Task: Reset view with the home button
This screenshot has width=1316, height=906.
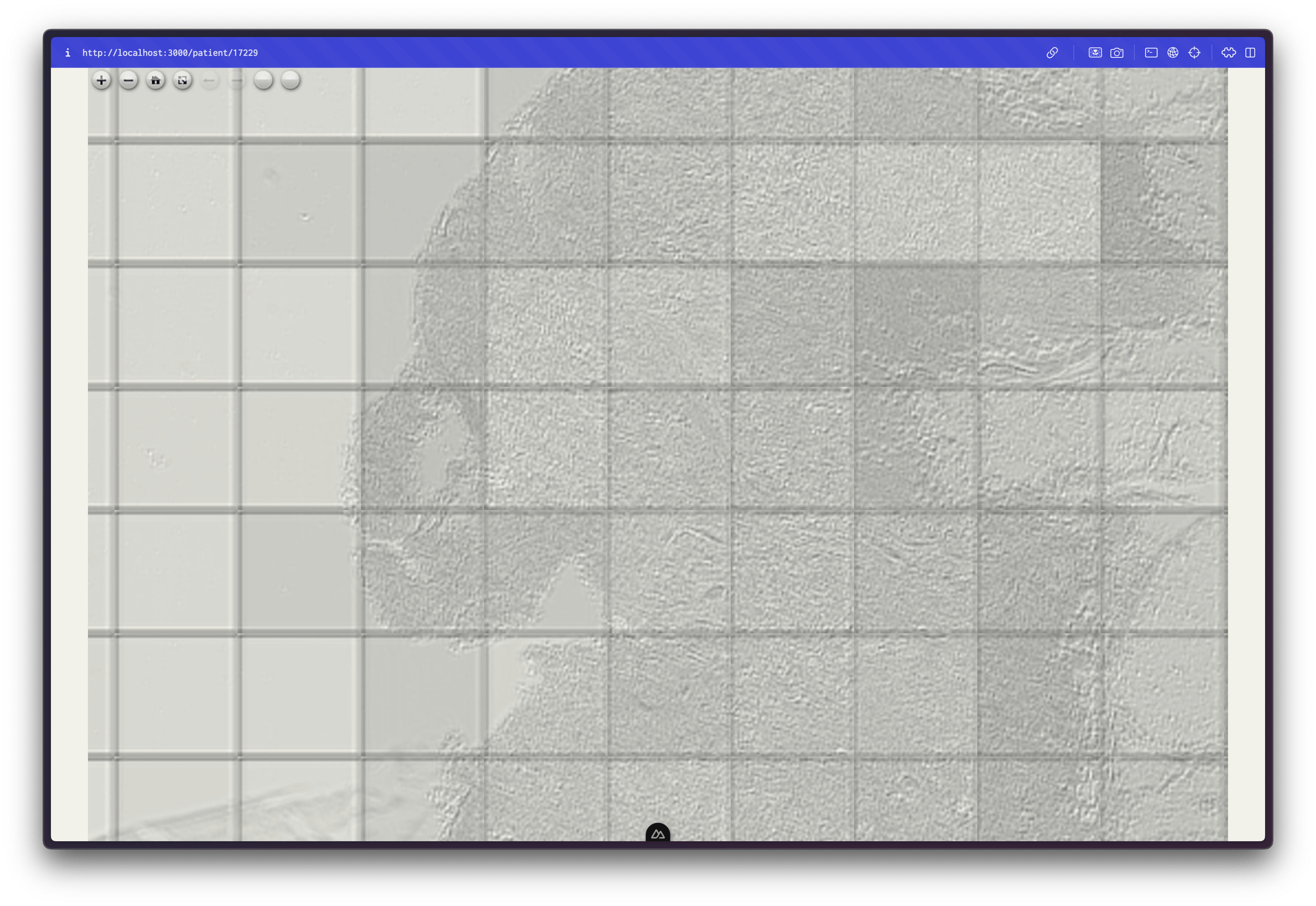Action: (x=155, y=81)
